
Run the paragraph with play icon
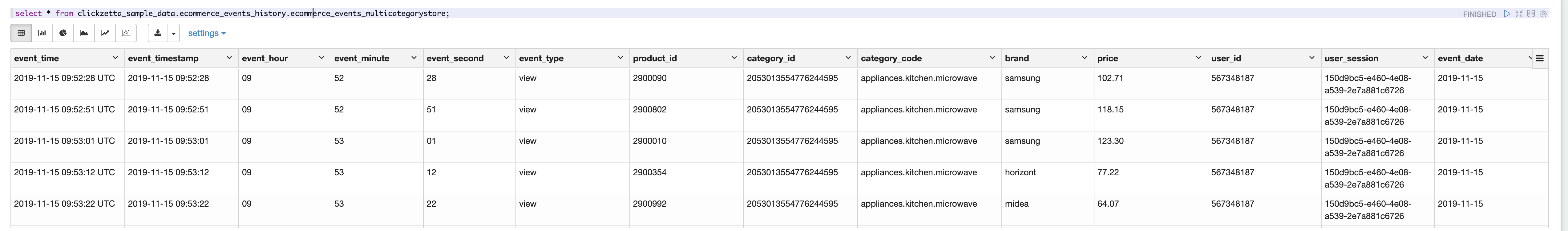click(x=1507, y=14)
